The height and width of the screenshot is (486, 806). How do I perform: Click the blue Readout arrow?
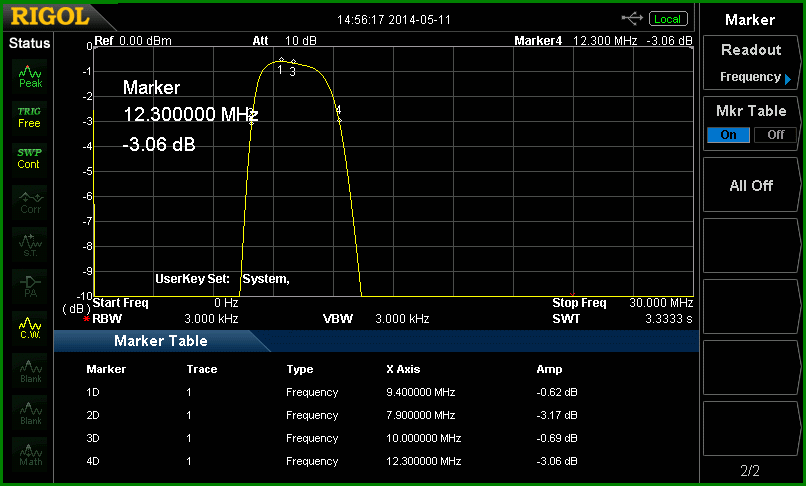pyautogui.click(x=788, y=79)
